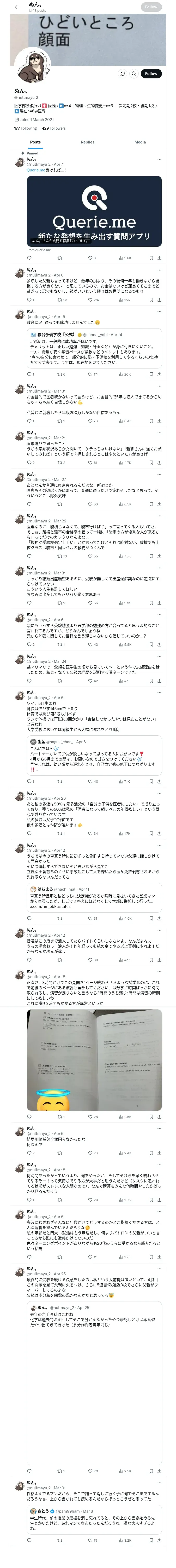Switch to the Replies tab

point(87,142)
